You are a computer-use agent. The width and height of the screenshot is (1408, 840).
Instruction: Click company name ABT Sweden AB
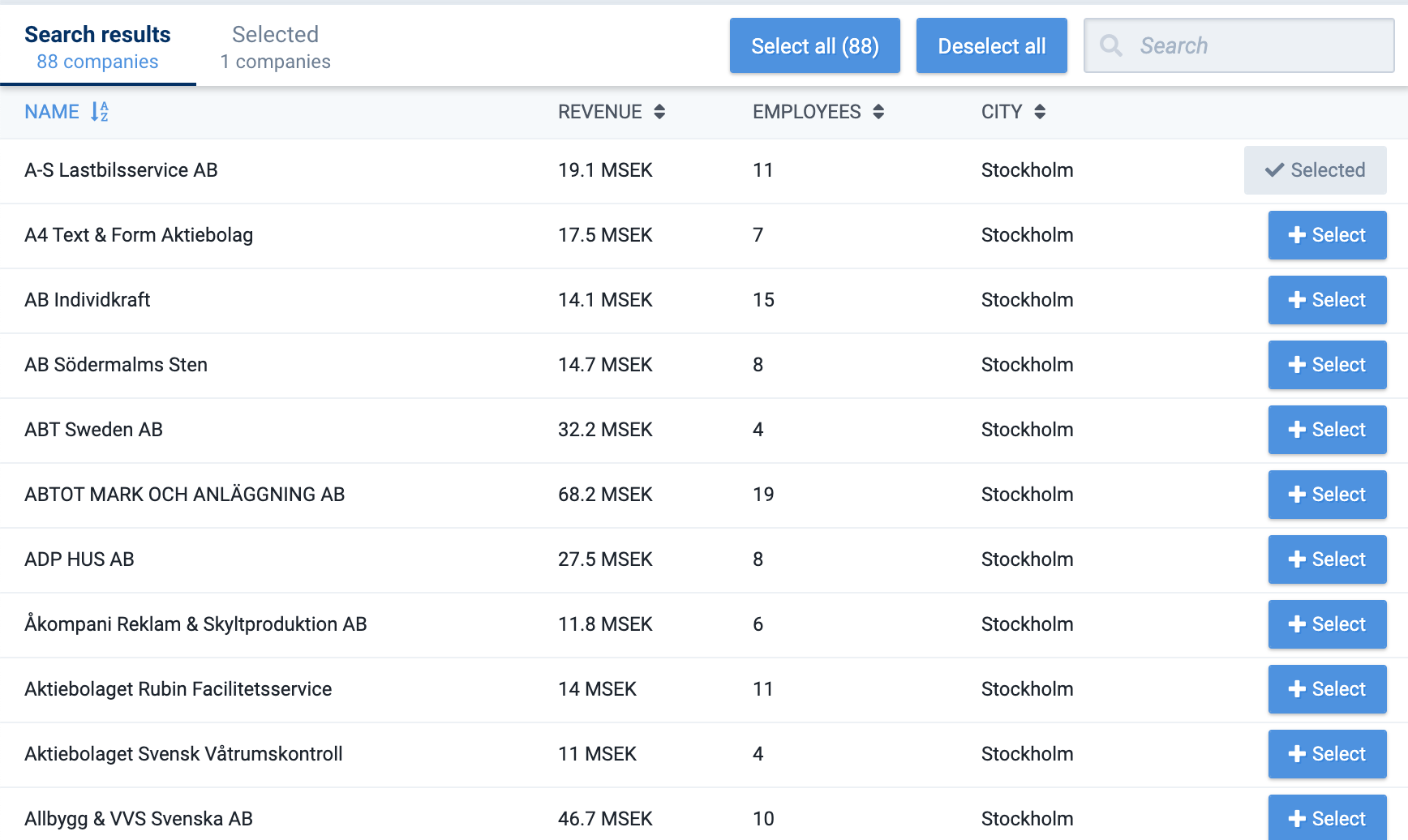(x=93, y=430)
